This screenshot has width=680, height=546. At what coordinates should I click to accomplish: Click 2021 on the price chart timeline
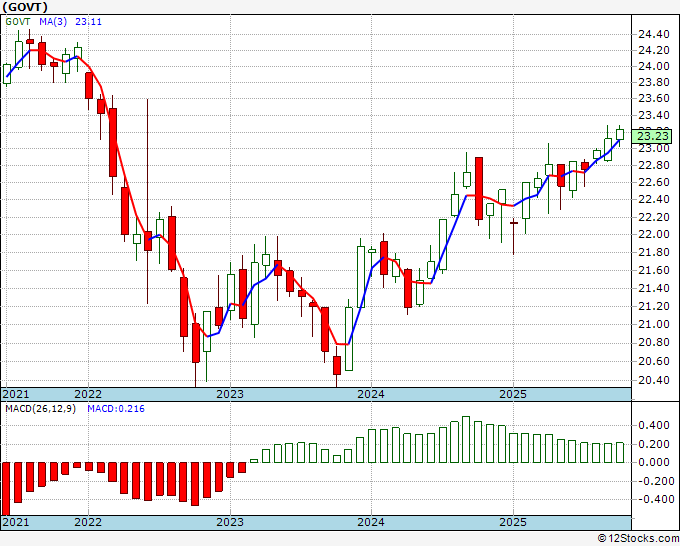click(x=16, y=394)
